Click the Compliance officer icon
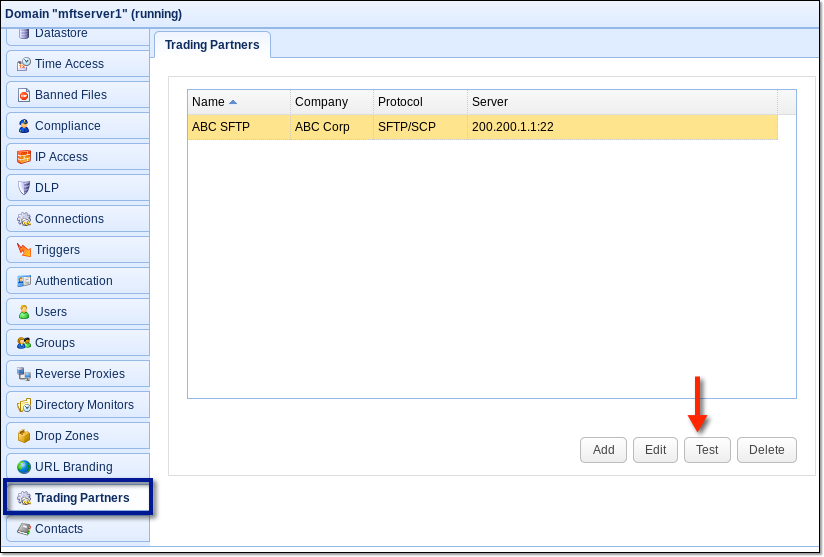This screenshot has width=824, height=557. [x=24, y=126]
